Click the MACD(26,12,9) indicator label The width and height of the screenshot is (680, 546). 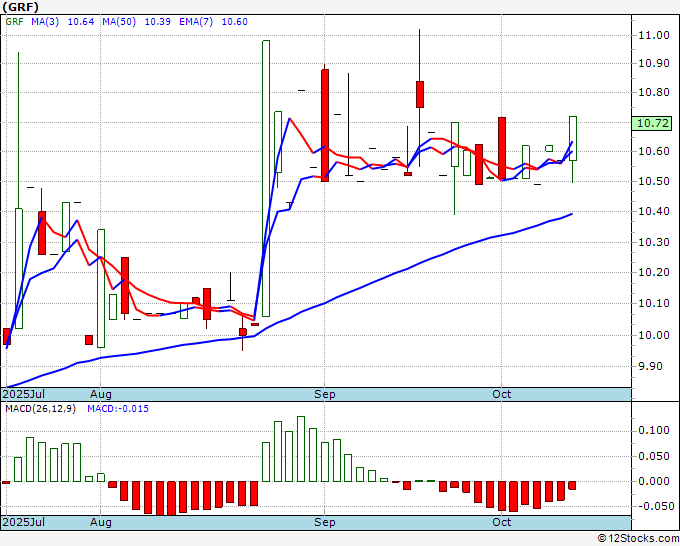[40, 409]
